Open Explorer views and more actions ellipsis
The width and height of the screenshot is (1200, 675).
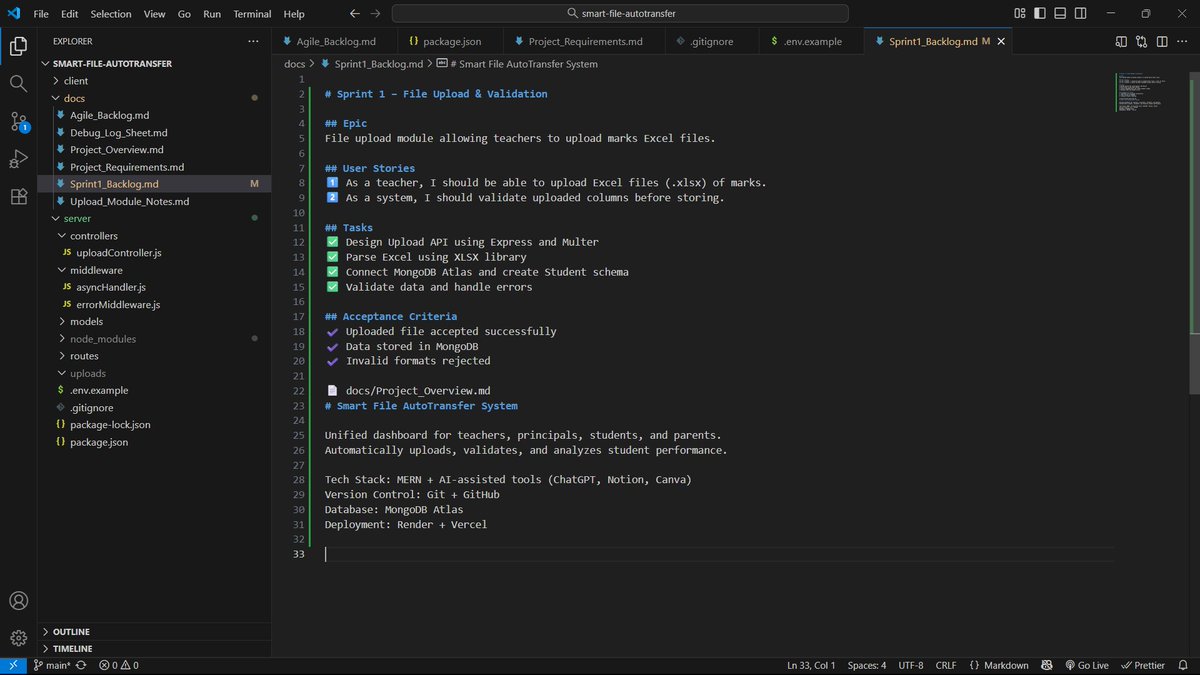click(254, 41)
